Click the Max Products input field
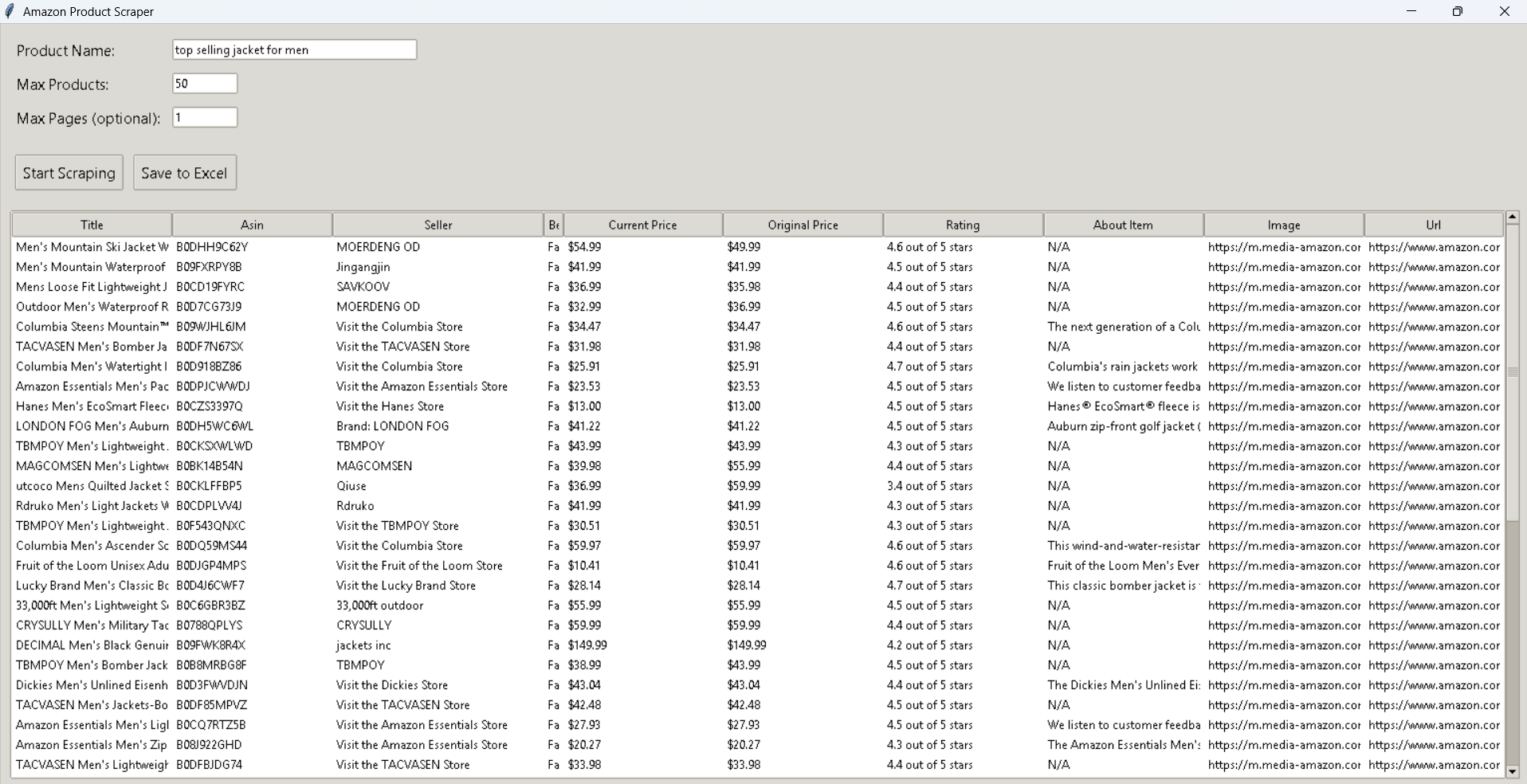Viewport: 1527px width, 784px height. coord(205,84)
